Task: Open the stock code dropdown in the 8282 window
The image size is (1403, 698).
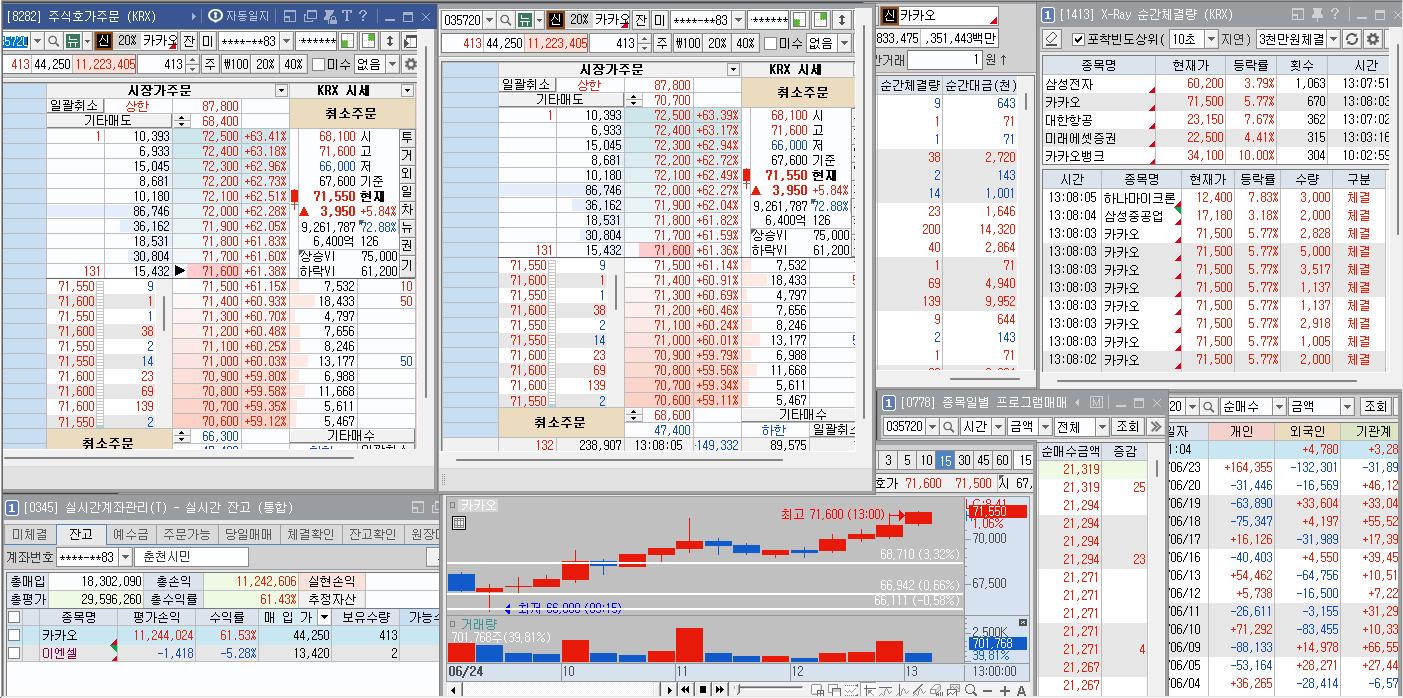Action: coord(38,41)
